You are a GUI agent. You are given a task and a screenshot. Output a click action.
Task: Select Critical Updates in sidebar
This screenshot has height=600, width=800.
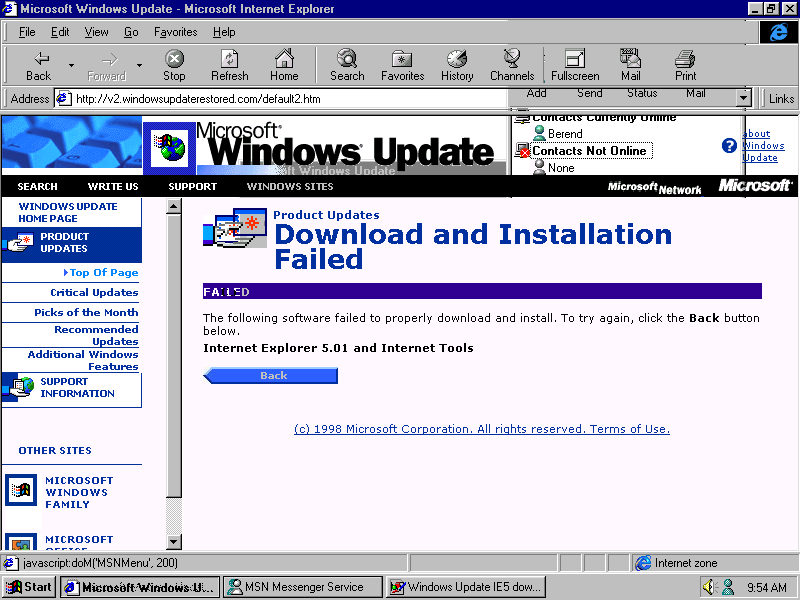[x=94, y=293]
